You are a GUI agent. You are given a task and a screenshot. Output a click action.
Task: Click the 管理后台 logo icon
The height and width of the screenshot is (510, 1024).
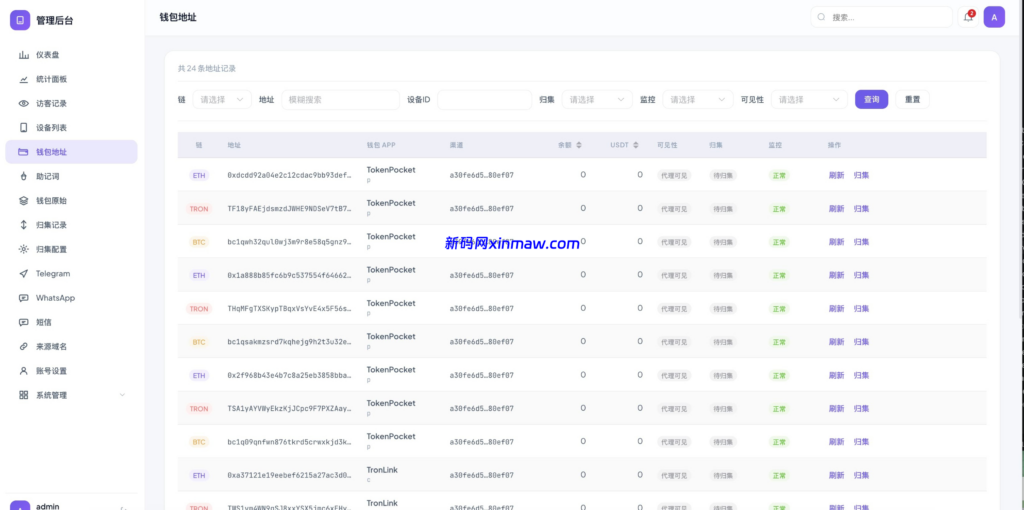click(20, 20)
